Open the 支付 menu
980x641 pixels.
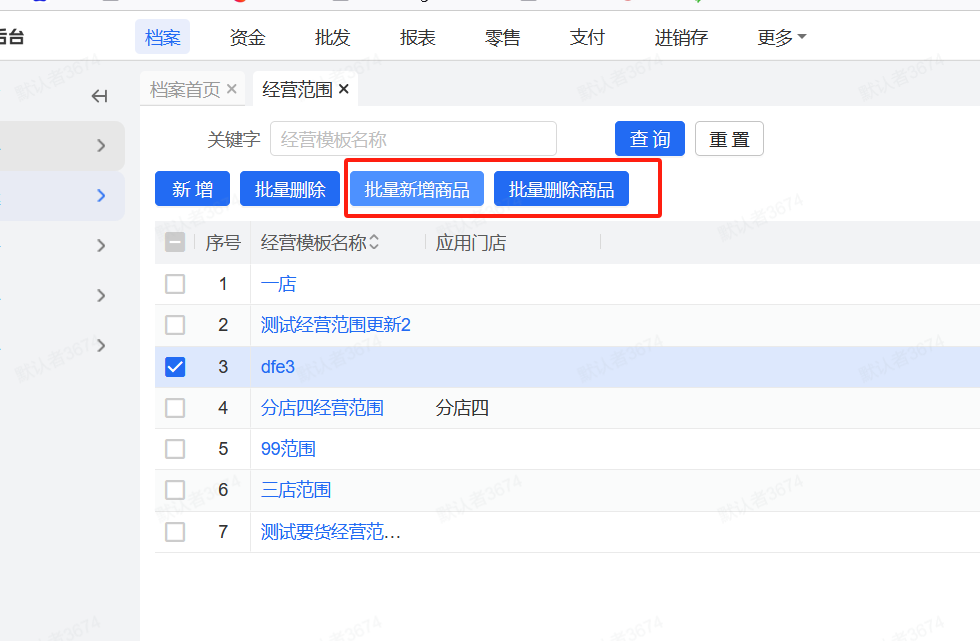click(x=588, y=37)
